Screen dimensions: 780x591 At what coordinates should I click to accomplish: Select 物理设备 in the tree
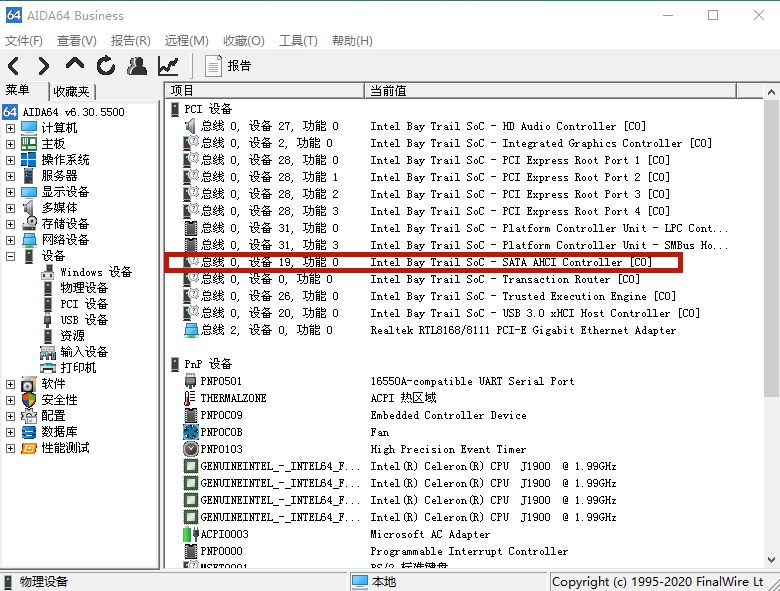click(84, 288)
